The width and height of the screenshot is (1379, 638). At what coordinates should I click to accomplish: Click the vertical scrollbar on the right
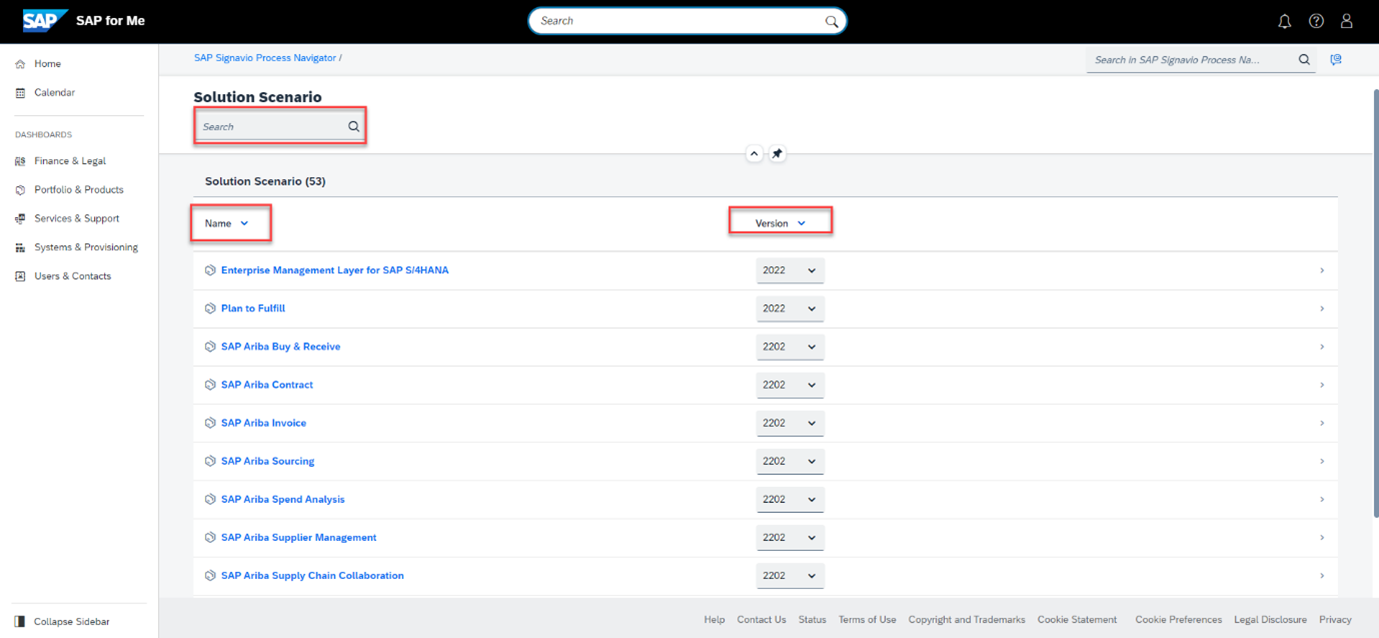tap(1374, 300)
